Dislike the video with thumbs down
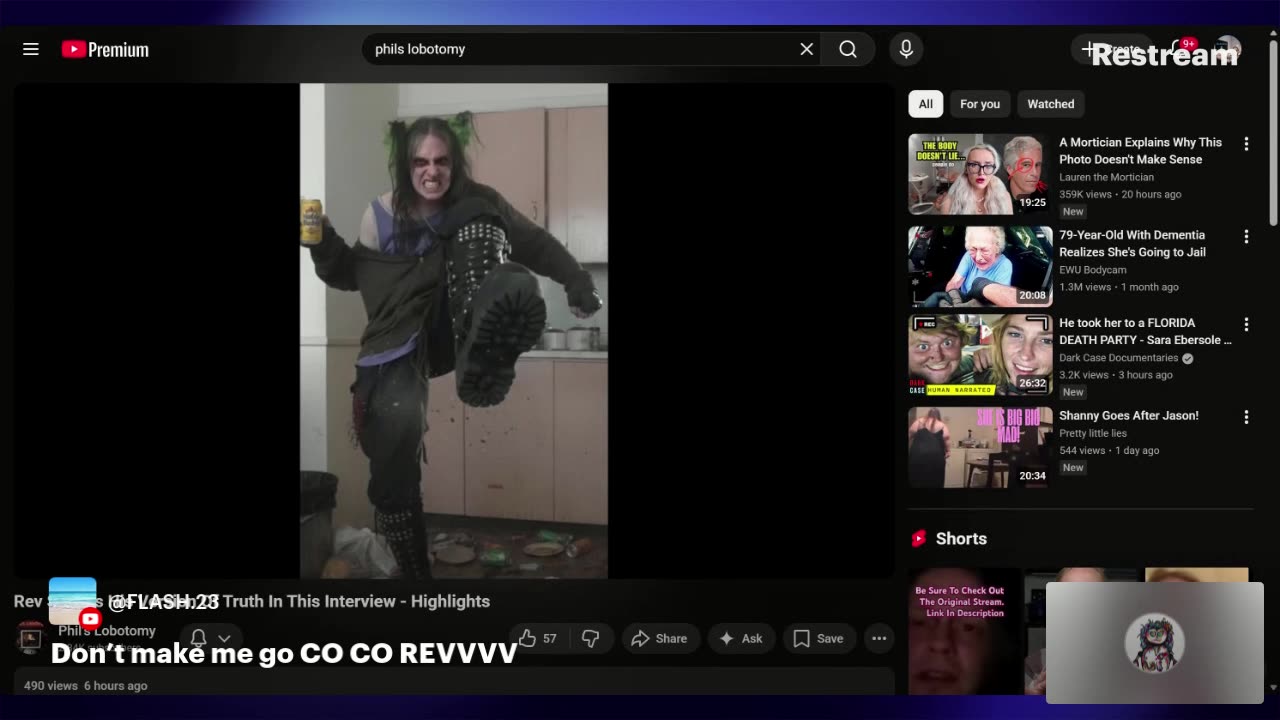This screenshot has width=1280, height=720. (x=590, y=638)
